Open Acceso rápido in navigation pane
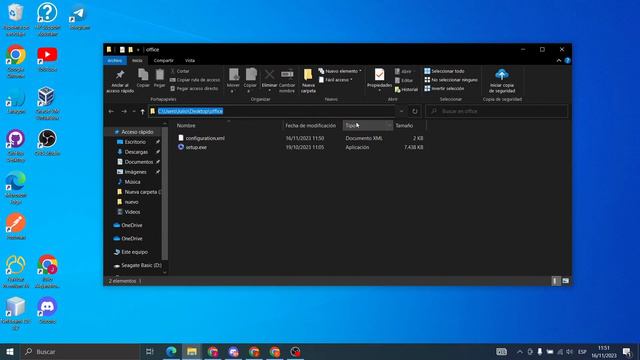Screen dimensions: 640x360 (x=137, y=132)
